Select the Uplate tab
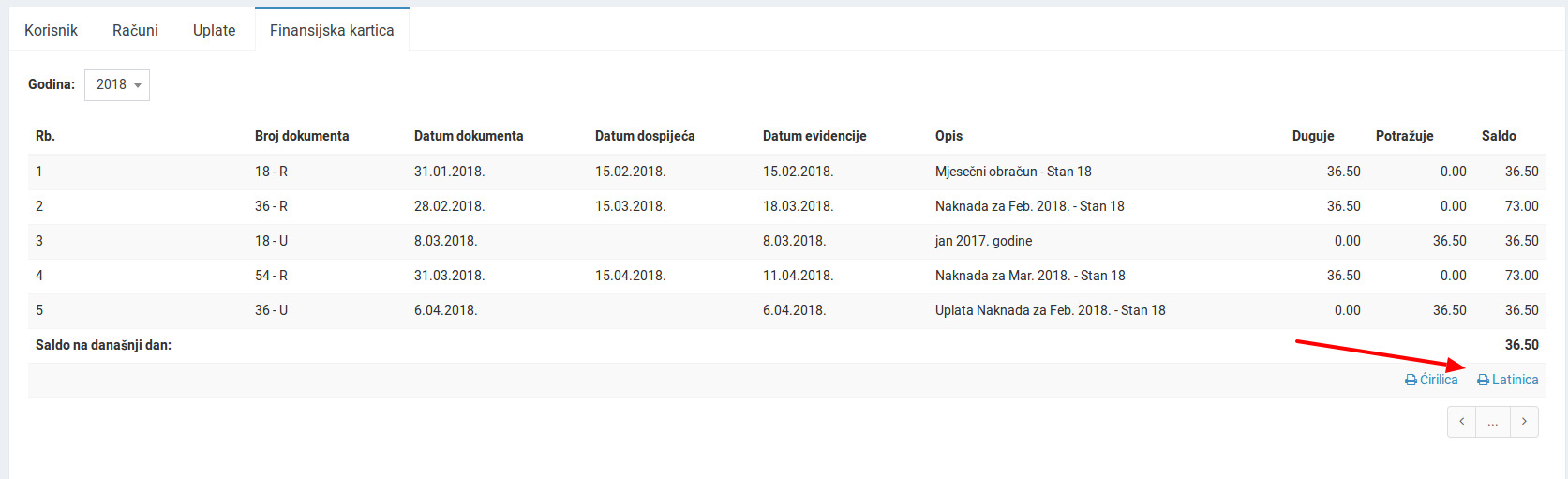The image size is (1568, 479). coord(214,30)
